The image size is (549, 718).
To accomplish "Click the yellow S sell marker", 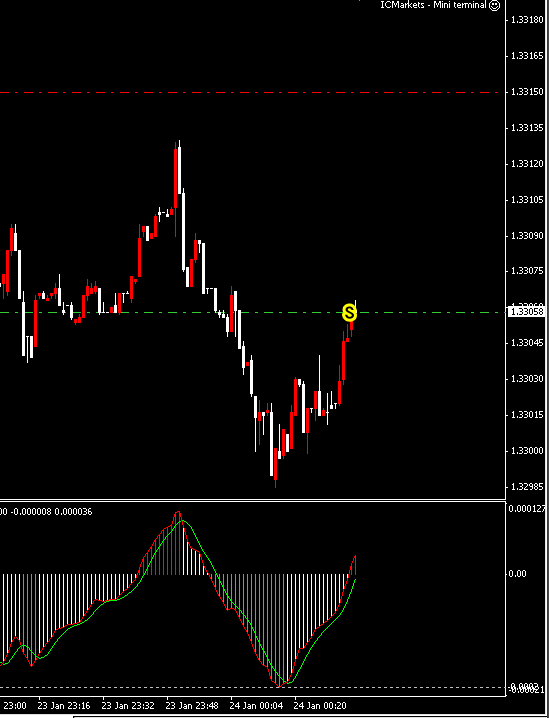I will [349, 313].
